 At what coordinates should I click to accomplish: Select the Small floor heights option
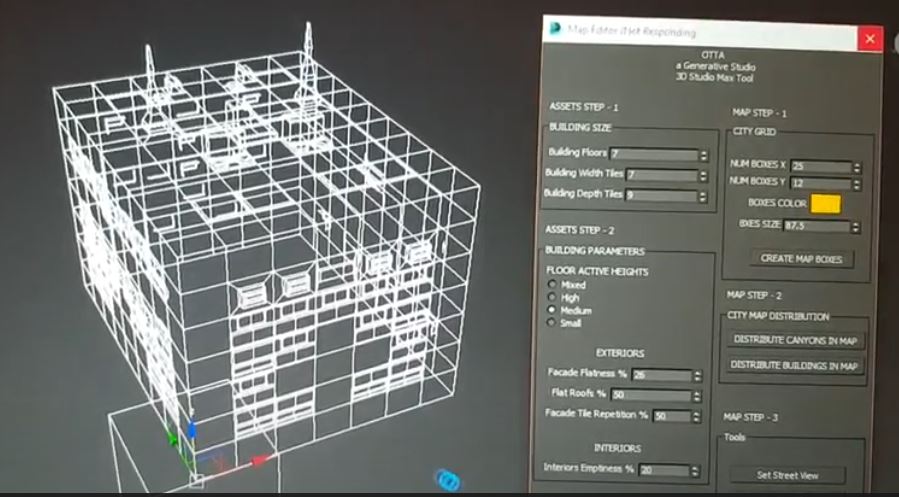552,323
